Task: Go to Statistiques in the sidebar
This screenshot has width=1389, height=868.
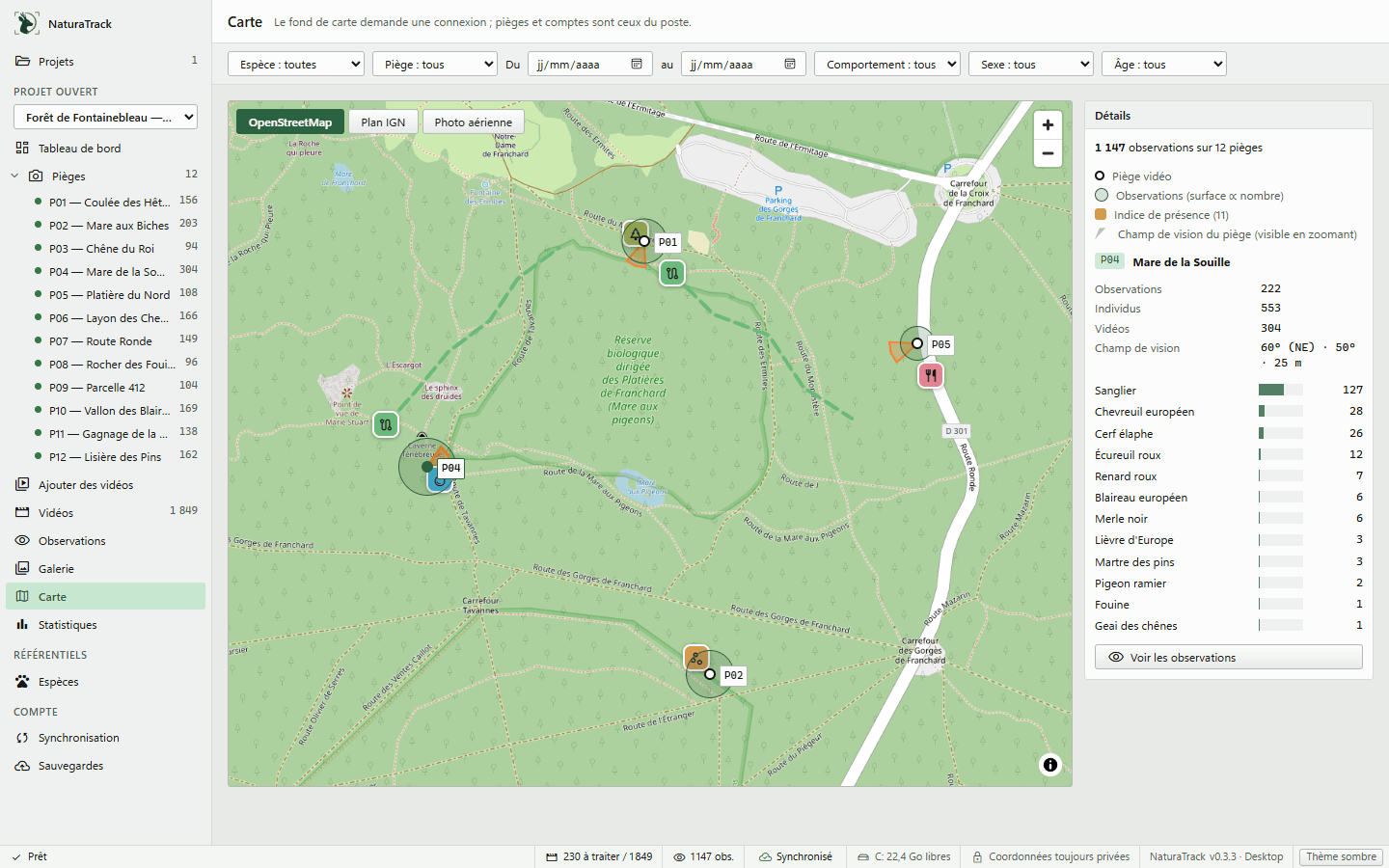Action: pyautogui.click(x=106, y=625)
